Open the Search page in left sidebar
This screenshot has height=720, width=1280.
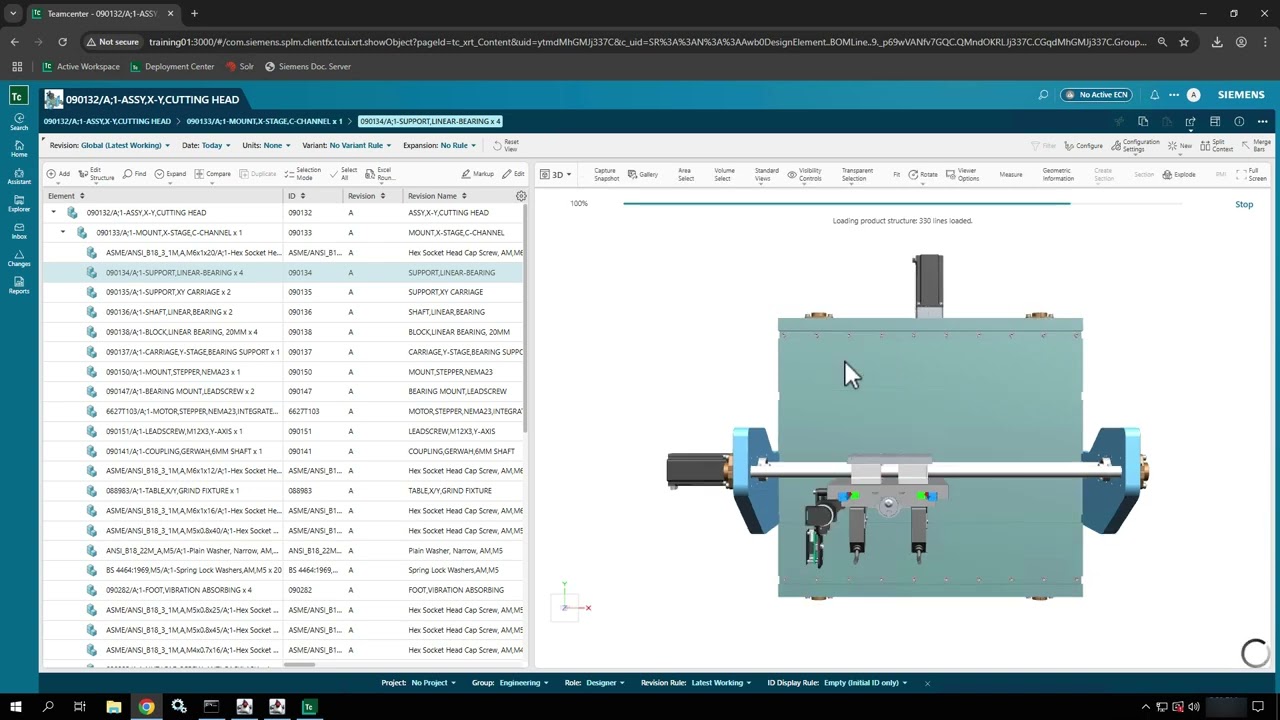click(19, 122)
